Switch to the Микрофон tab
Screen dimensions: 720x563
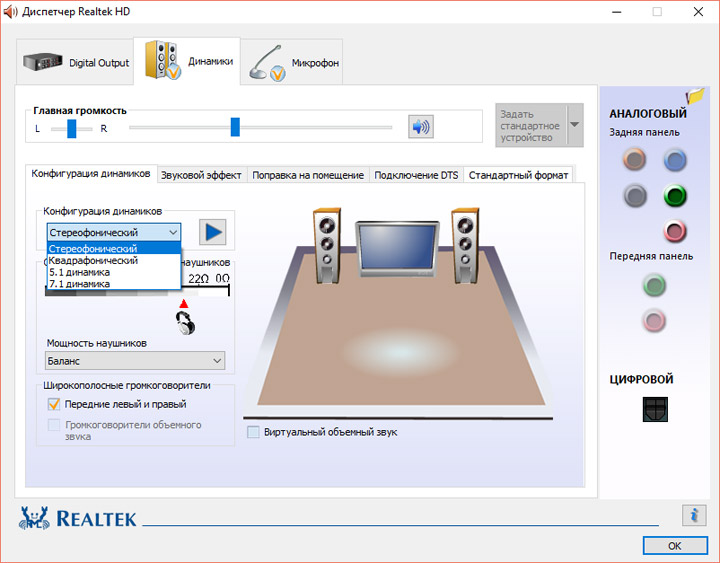pyautogui.click(x=292, y=62)
